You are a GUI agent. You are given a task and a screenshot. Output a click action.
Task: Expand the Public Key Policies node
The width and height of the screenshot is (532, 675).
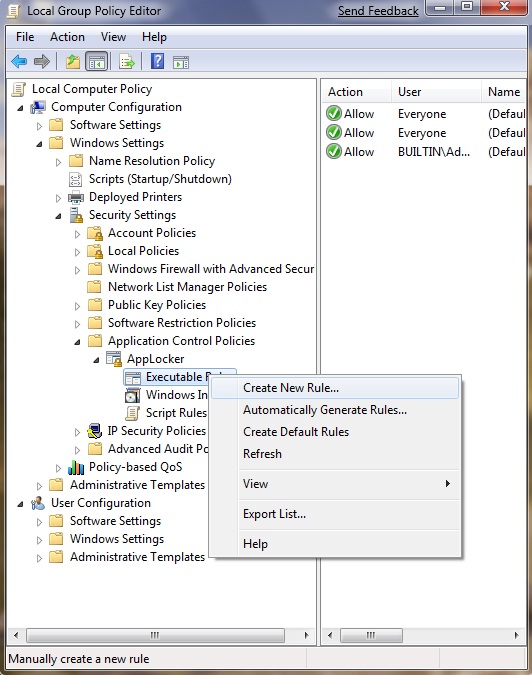coord(77,306)
